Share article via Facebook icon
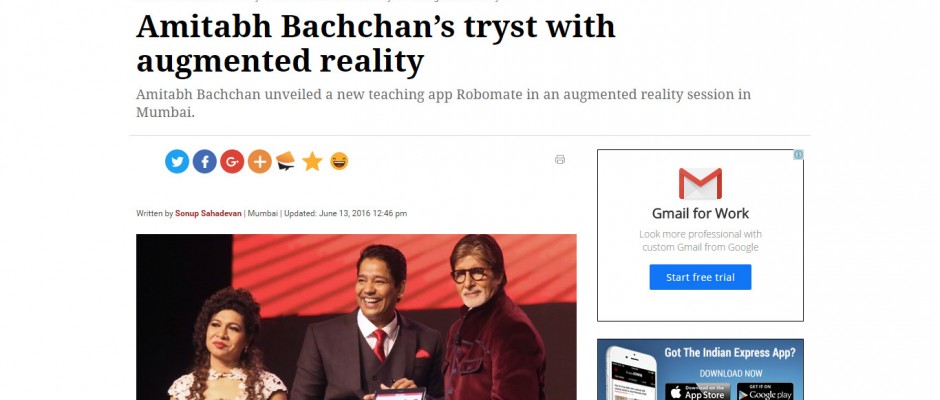Screen dimensions: 940x400 204,161
